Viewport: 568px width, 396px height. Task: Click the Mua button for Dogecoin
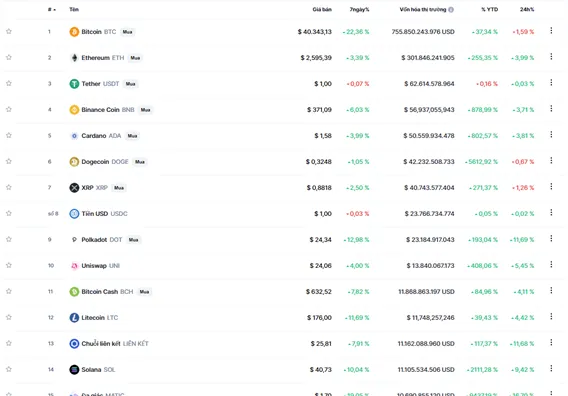[x=140, y=162]
